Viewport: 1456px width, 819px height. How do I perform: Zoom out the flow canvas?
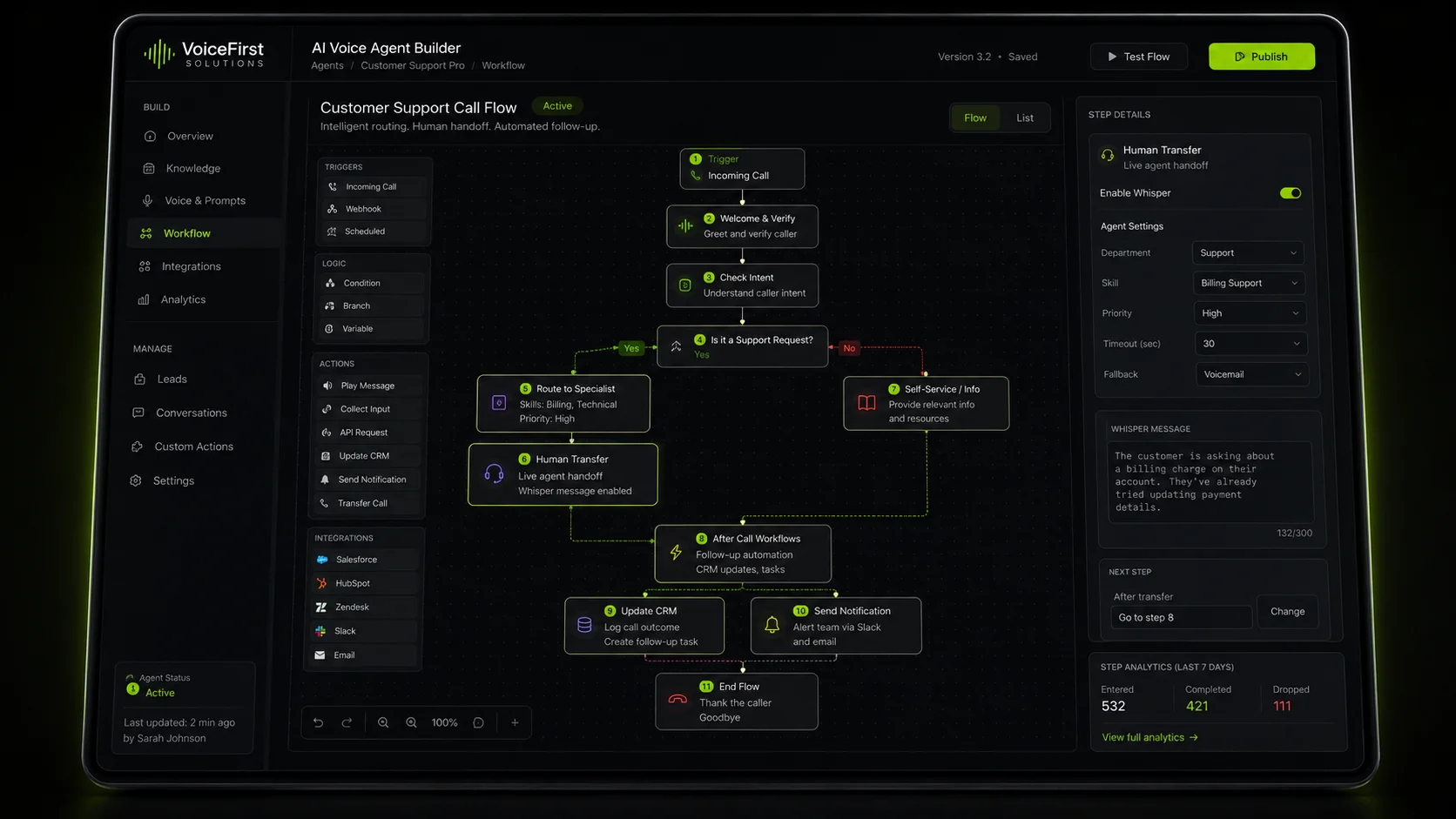383,722
